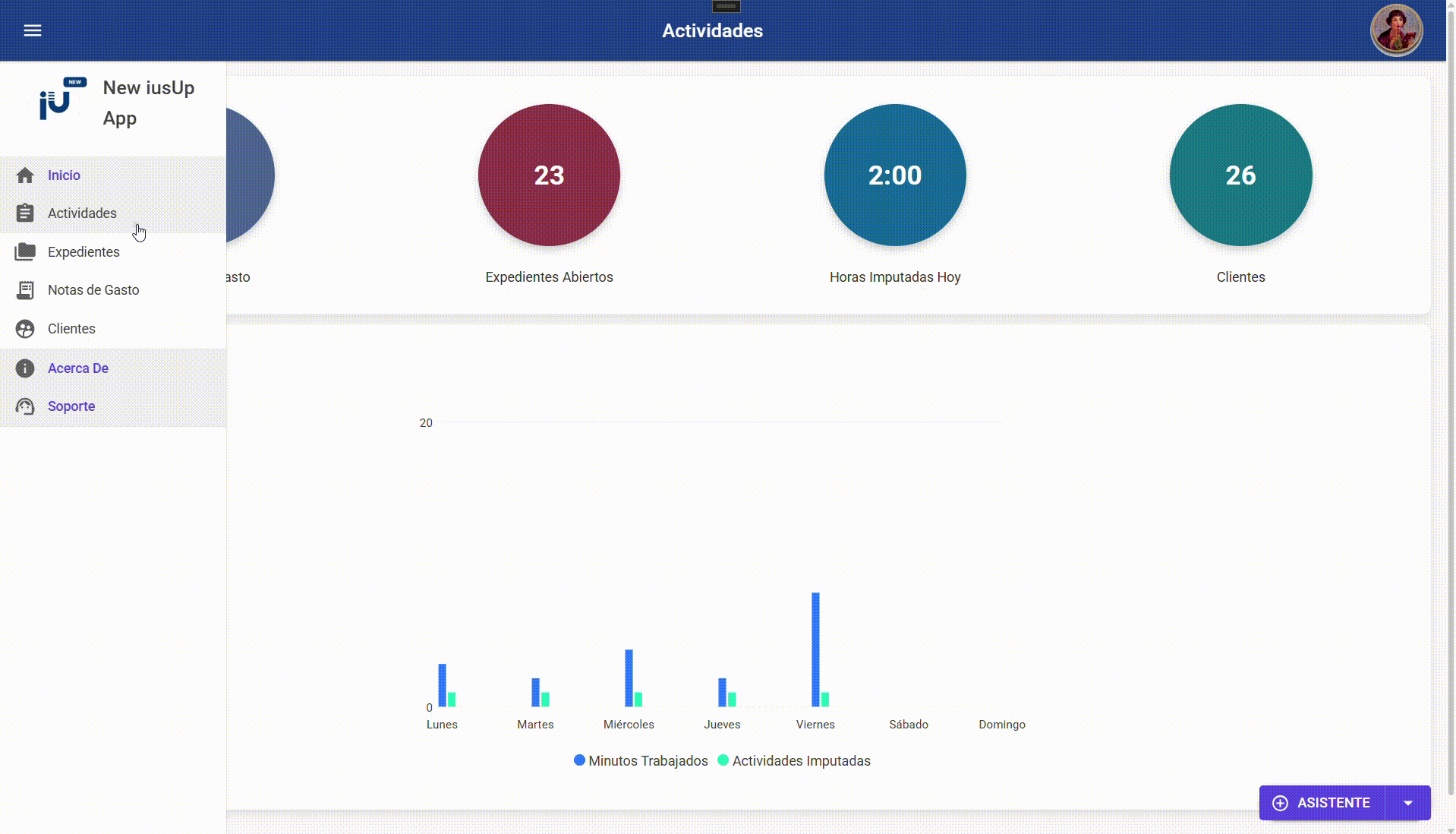
Task: Click the people icon for Clientes
Action: pos(25,329)
